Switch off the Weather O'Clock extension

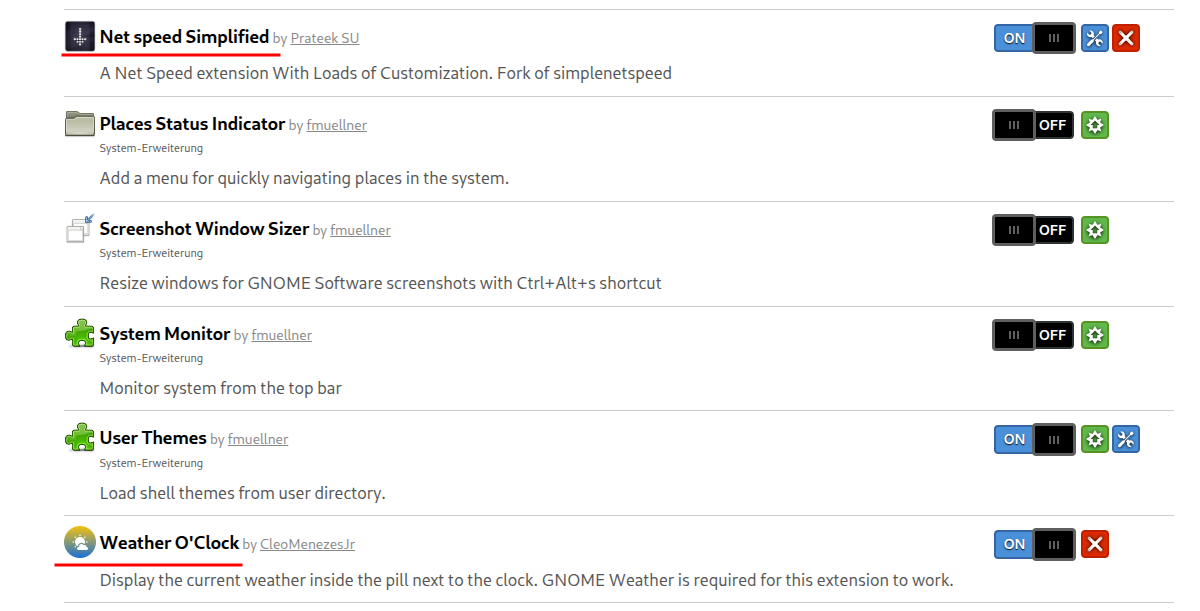tap(1034, 544)
